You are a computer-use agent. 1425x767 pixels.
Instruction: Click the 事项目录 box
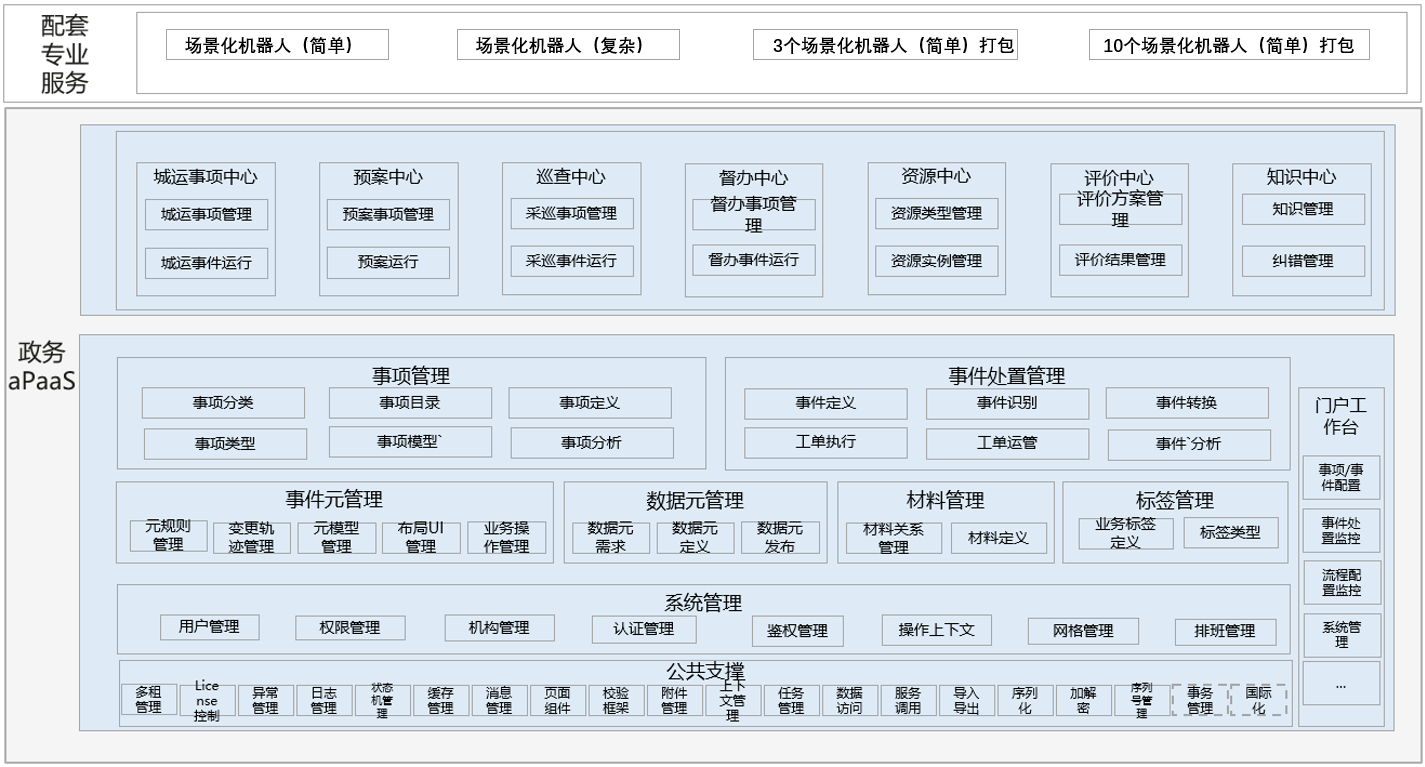click(x=410, y=403)
